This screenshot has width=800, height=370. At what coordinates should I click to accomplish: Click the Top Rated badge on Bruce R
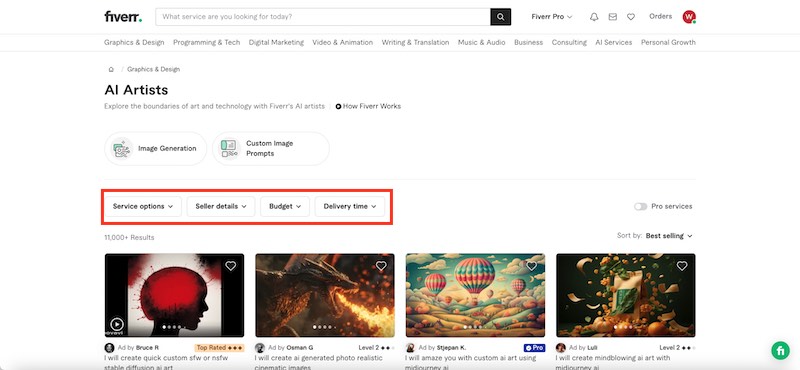219,348
